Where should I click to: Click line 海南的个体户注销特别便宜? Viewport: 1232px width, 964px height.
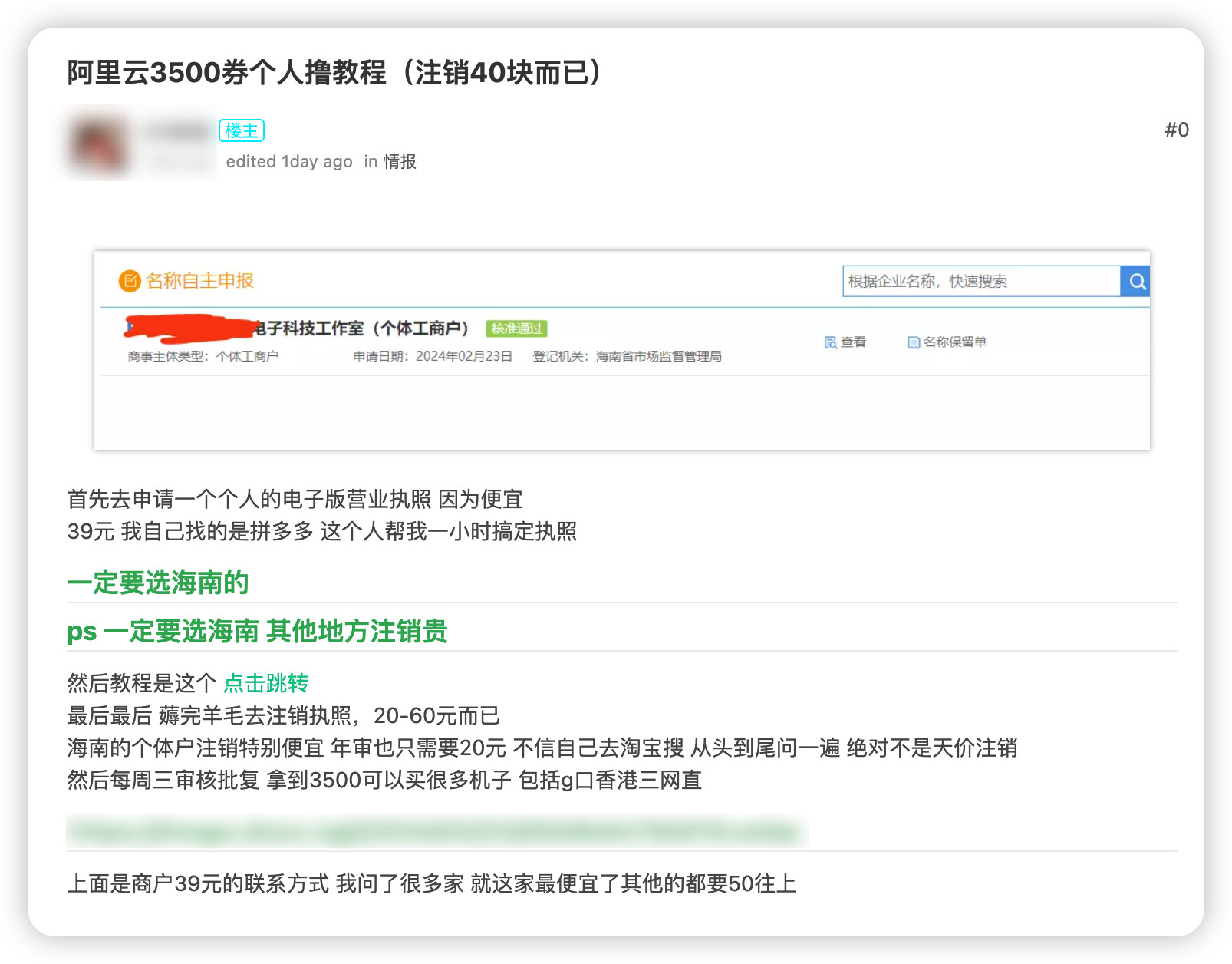click(x=542, y=748)
